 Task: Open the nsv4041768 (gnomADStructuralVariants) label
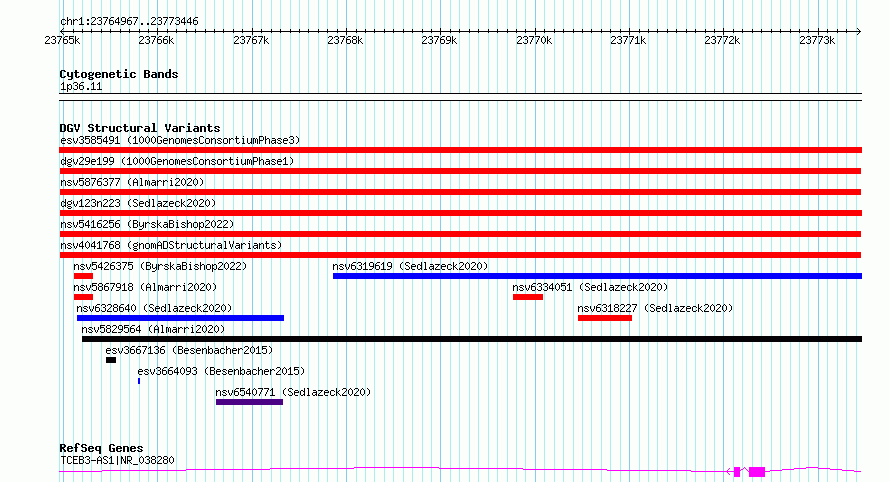(x=171, y=245)
